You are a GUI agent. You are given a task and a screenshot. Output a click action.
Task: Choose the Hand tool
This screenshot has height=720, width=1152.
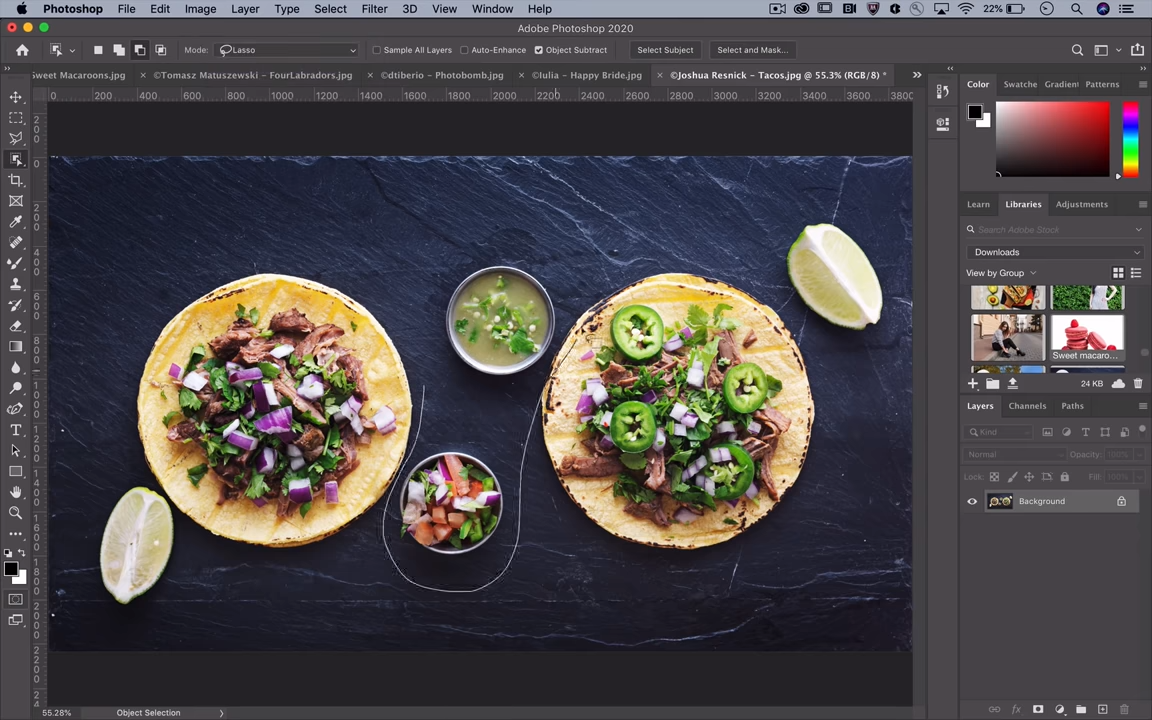16,492
